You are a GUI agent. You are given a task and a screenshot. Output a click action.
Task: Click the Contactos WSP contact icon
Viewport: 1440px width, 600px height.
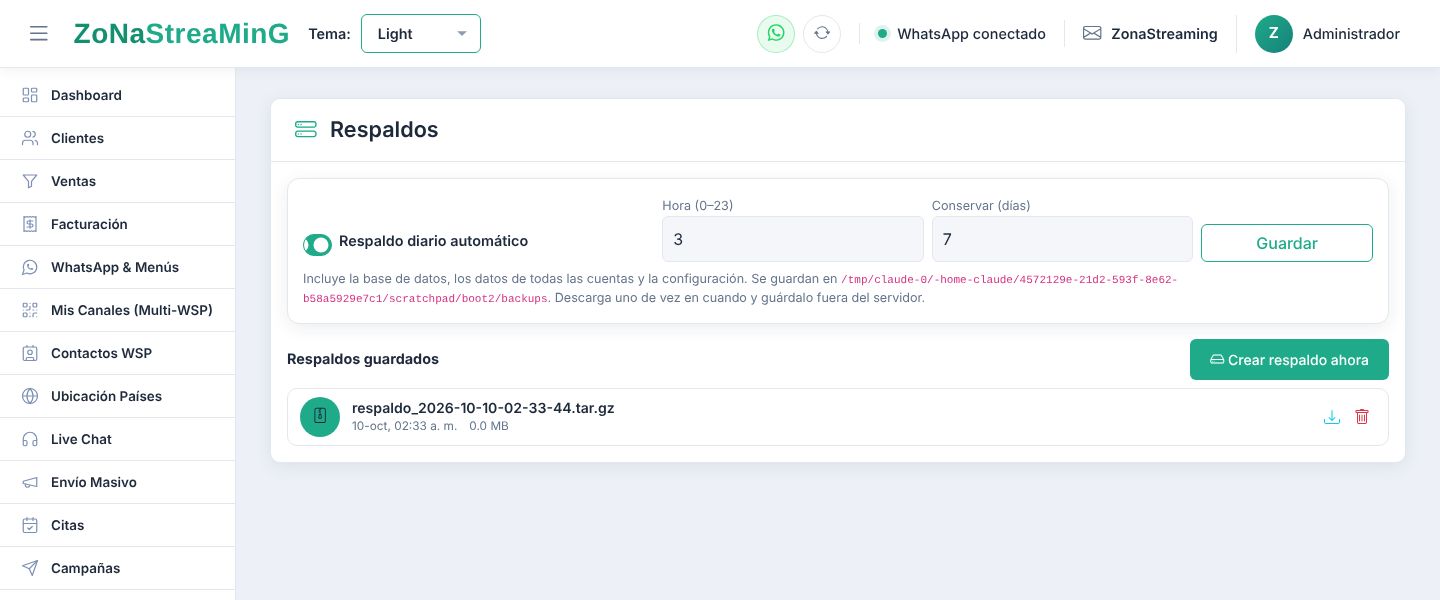point(30,353)
